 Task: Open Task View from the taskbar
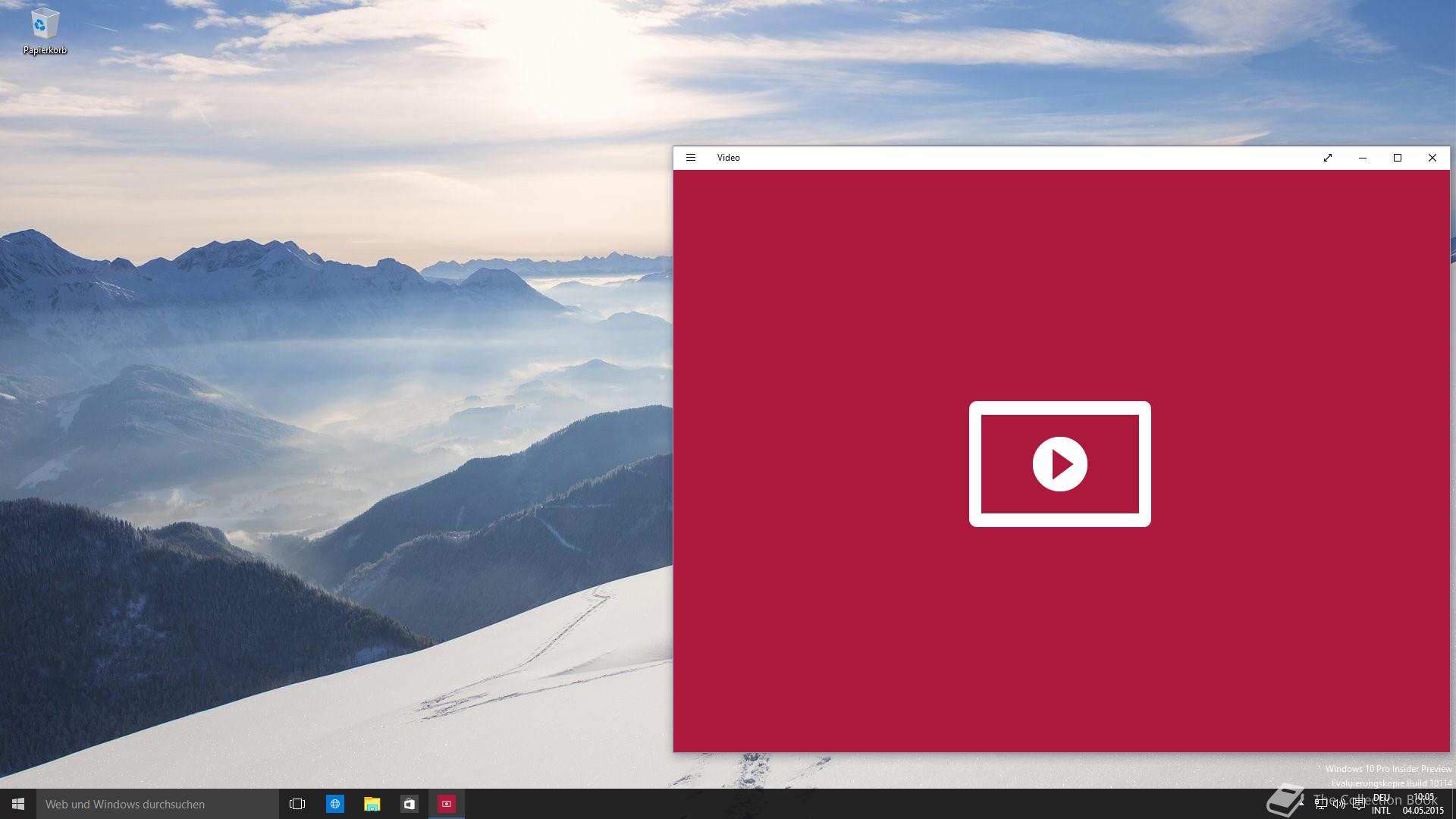(297, 804)
